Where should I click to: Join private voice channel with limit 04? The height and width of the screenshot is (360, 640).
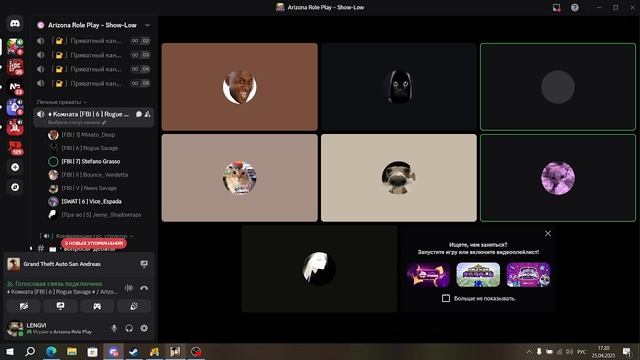point(93,69)
